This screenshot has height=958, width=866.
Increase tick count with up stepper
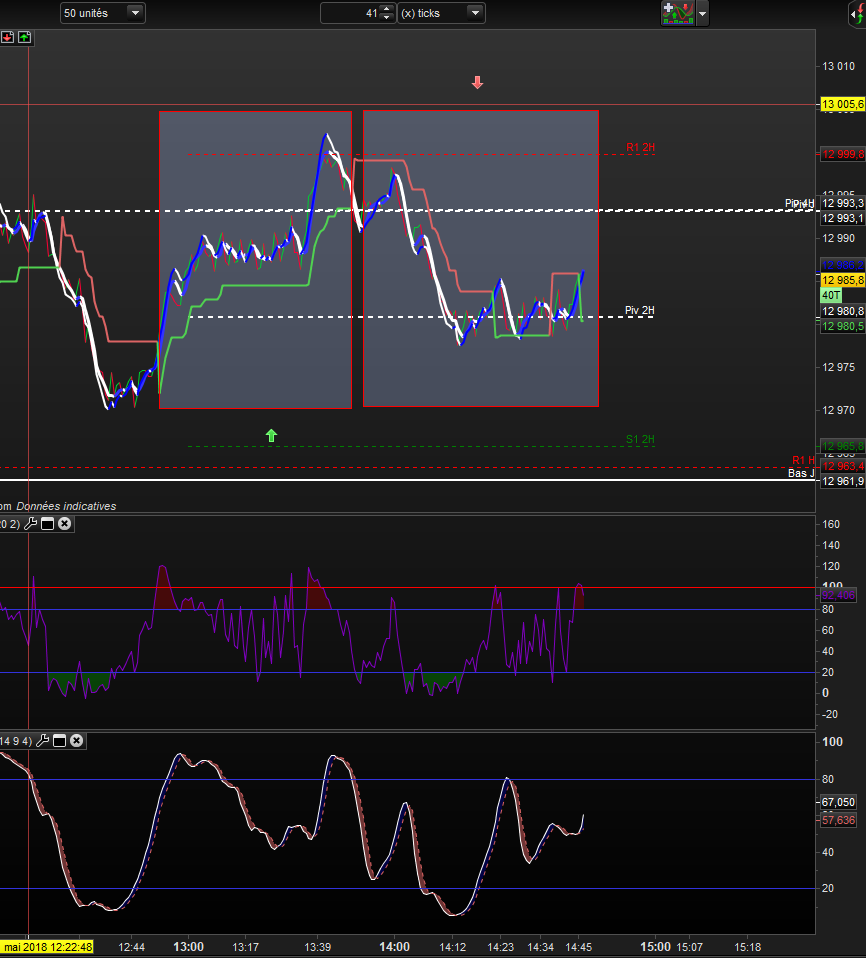[388, 9]
